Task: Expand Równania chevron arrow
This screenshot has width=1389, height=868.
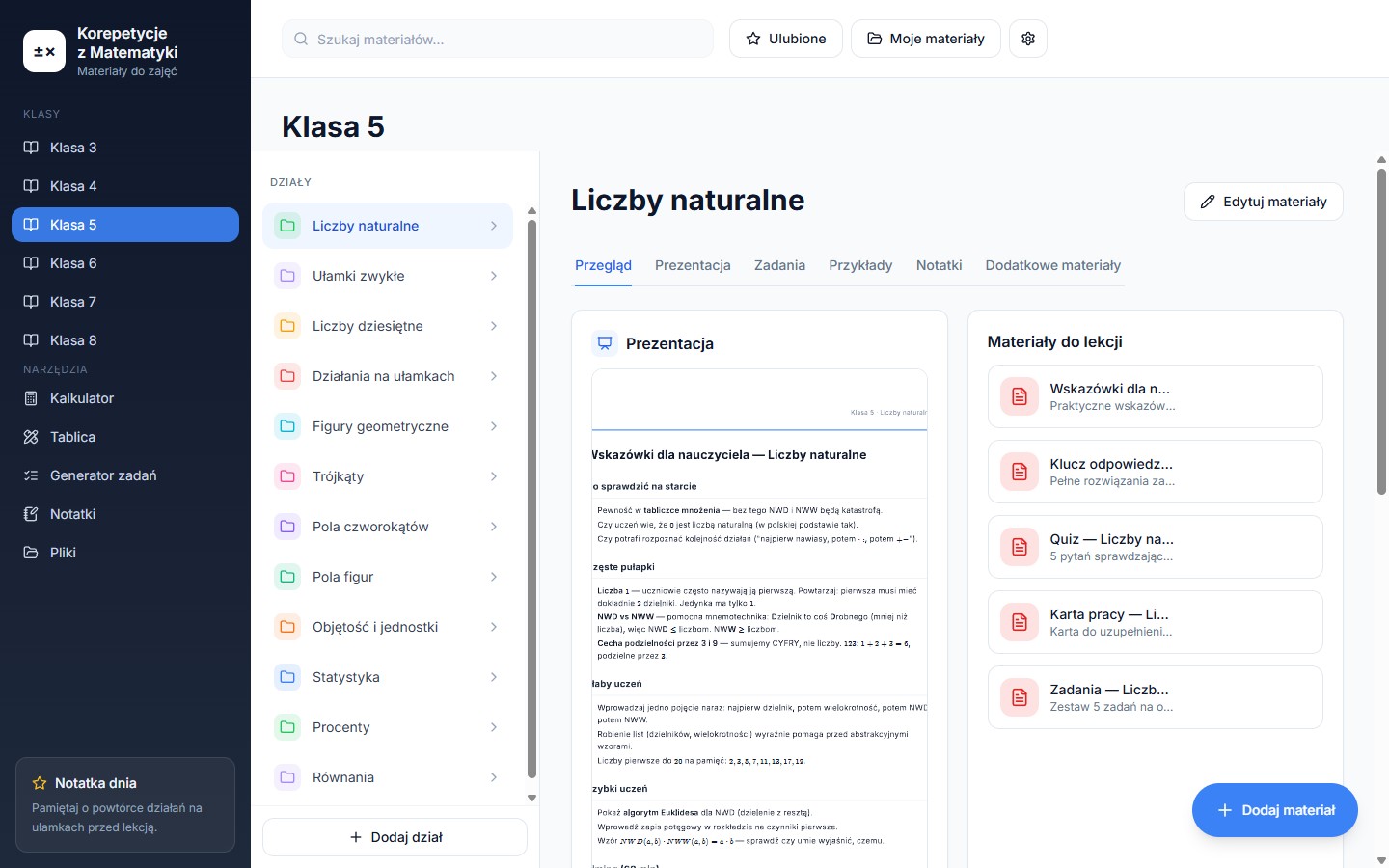Action: (494, 777)
